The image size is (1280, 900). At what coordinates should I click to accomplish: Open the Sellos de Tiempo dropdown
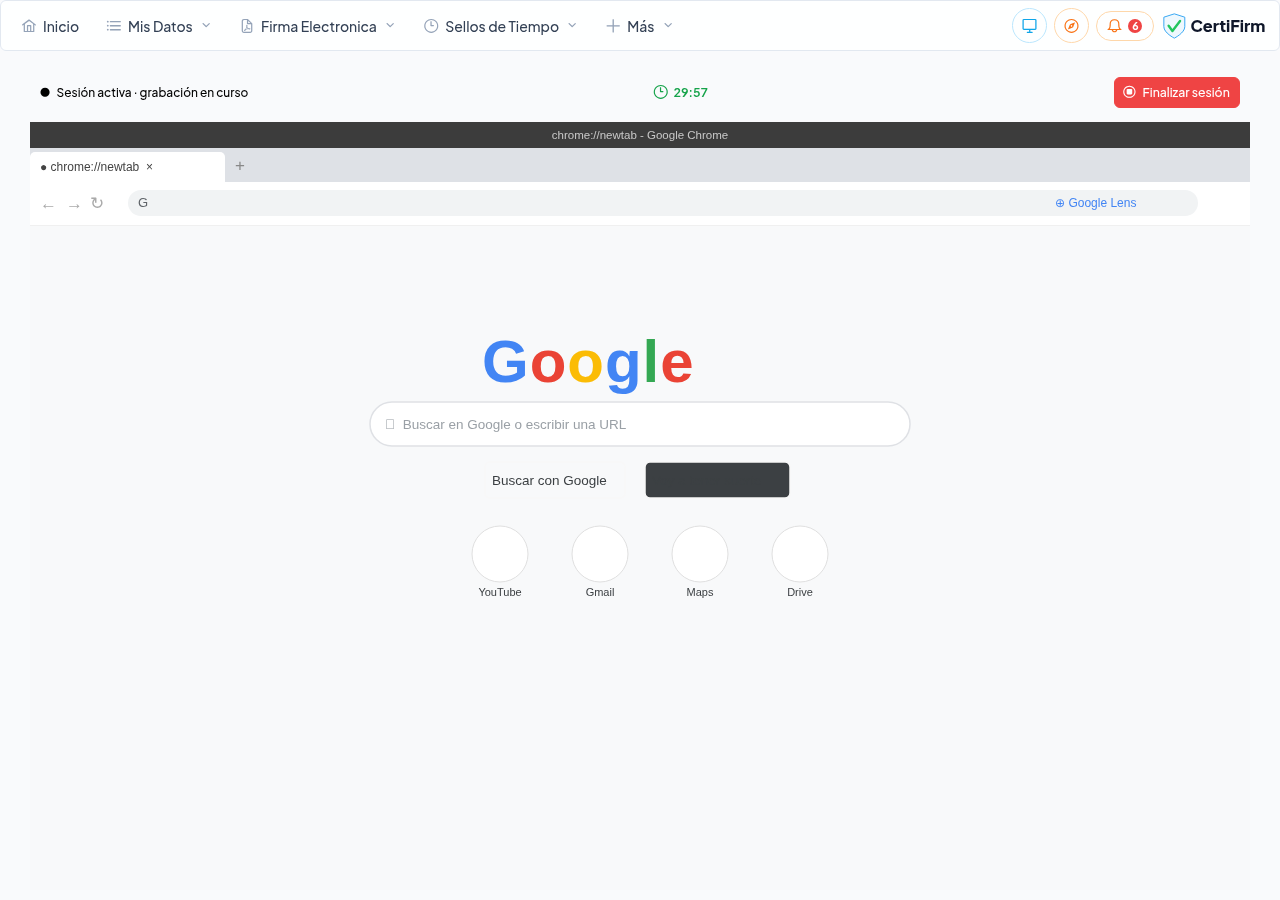[x=500, y=26]
